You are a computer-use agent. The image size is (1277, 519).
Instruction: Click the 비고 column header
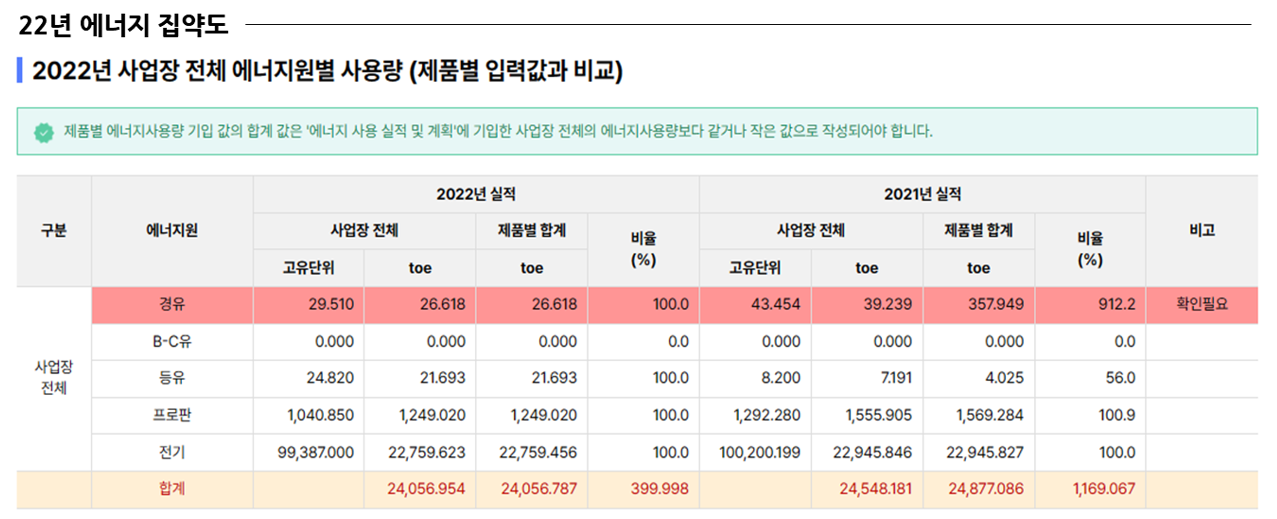pyautogui.click(x=1201, y=231)
